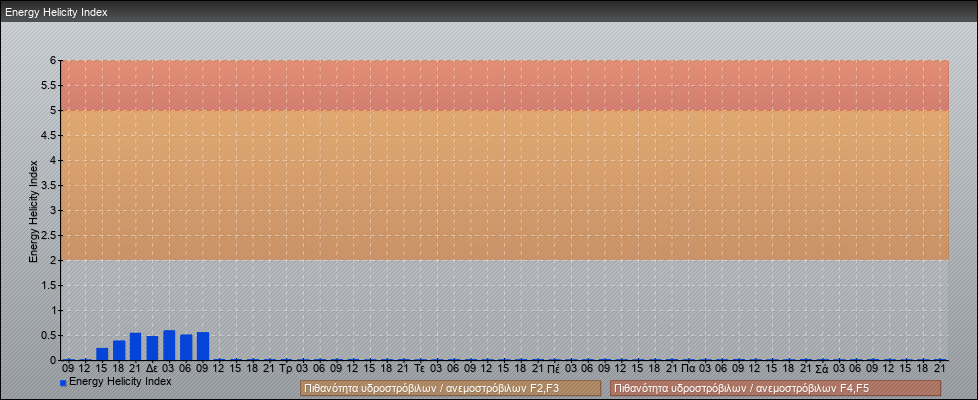Click the 5 value on the y-axis
The height and width of the screenshot is (400, 978).
point(53,110)
